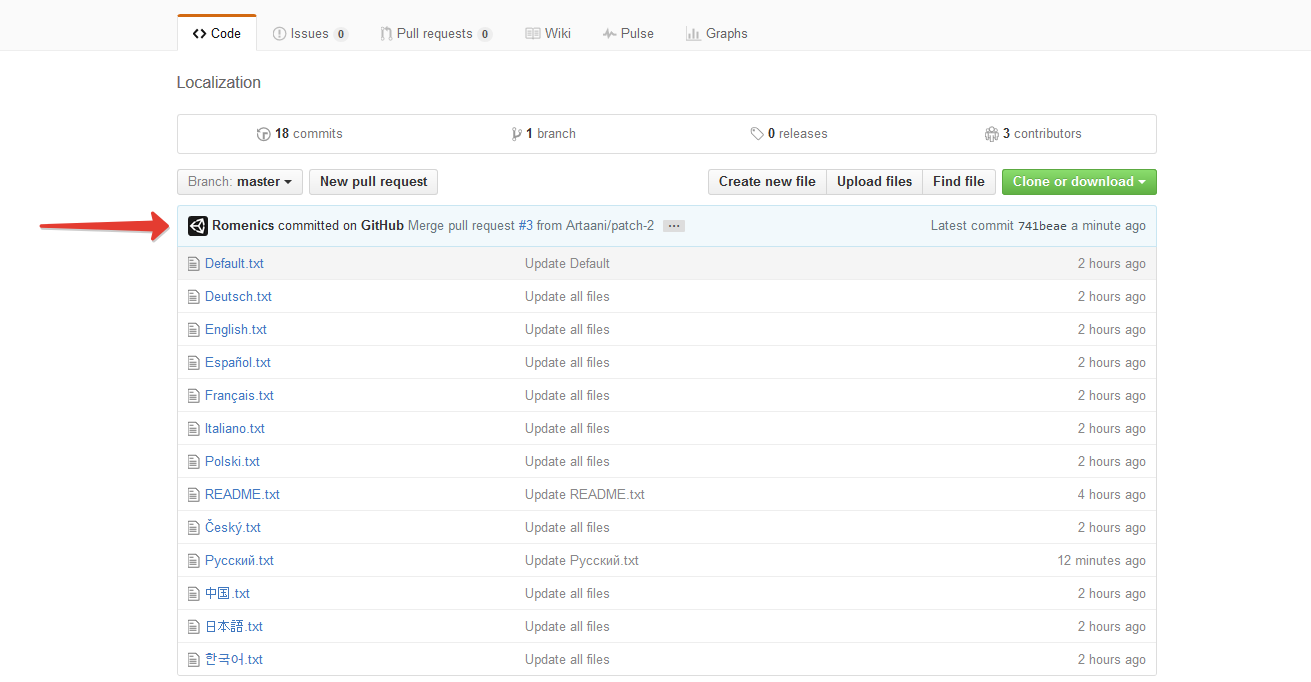
Task: Click the releases tag icon
Action: (x=757, y=134)
